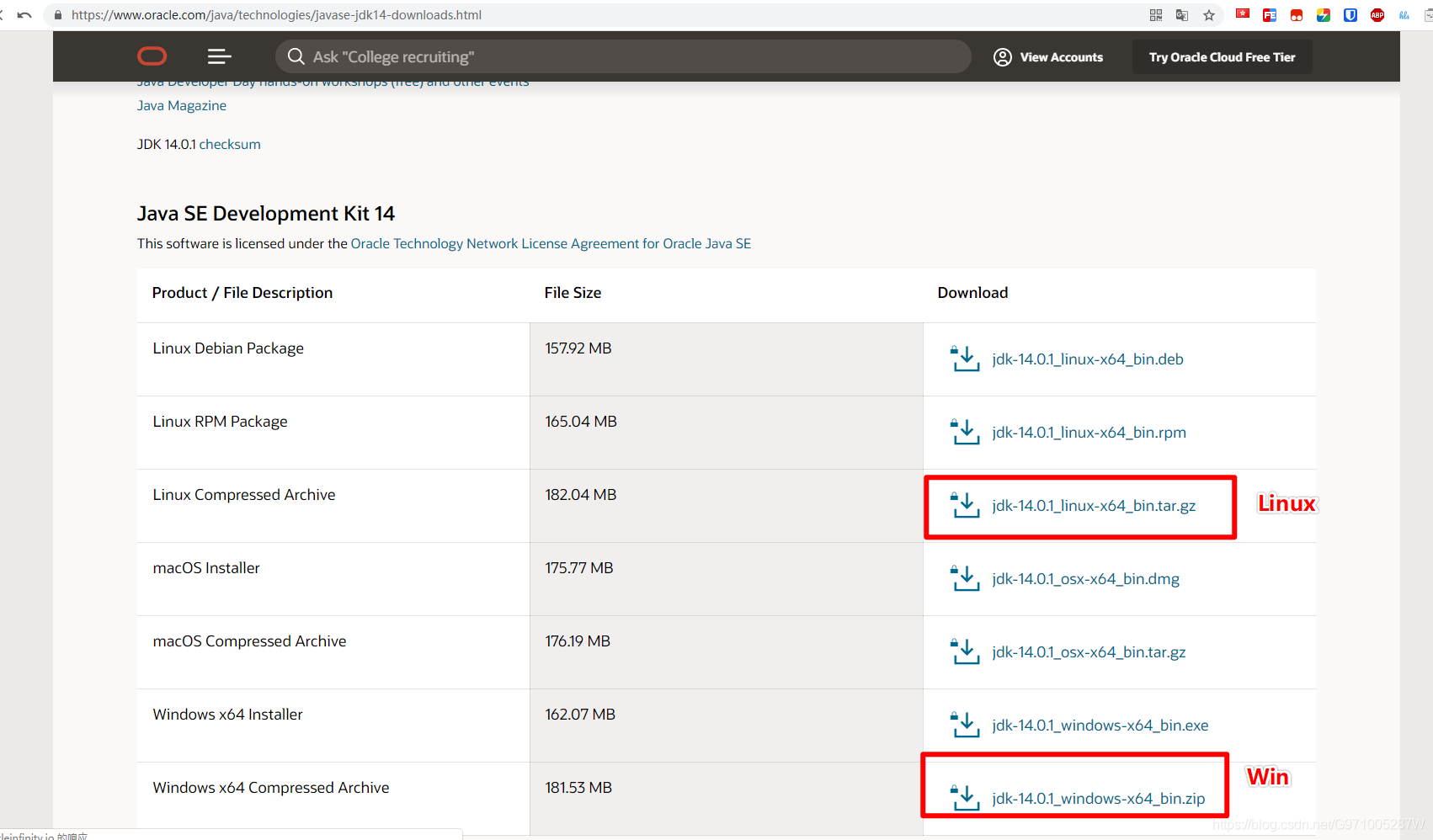Image resolution: width=1433 pixels, height=840 pixels.
Task: Open the JDK 14.0.1 checksum link
Action: pyautogui.click(x=229, y=144)
